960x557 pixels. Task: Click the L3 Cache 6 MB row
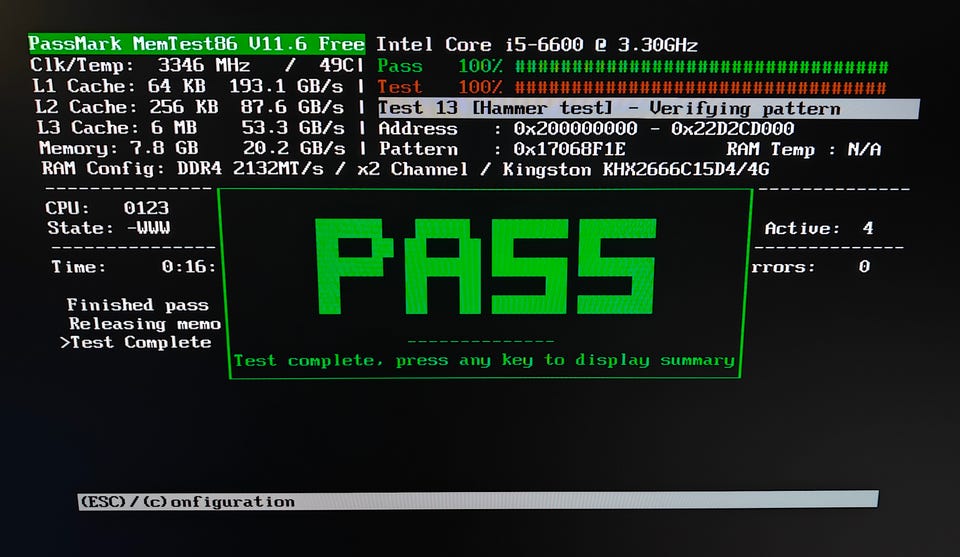point(190,127)
